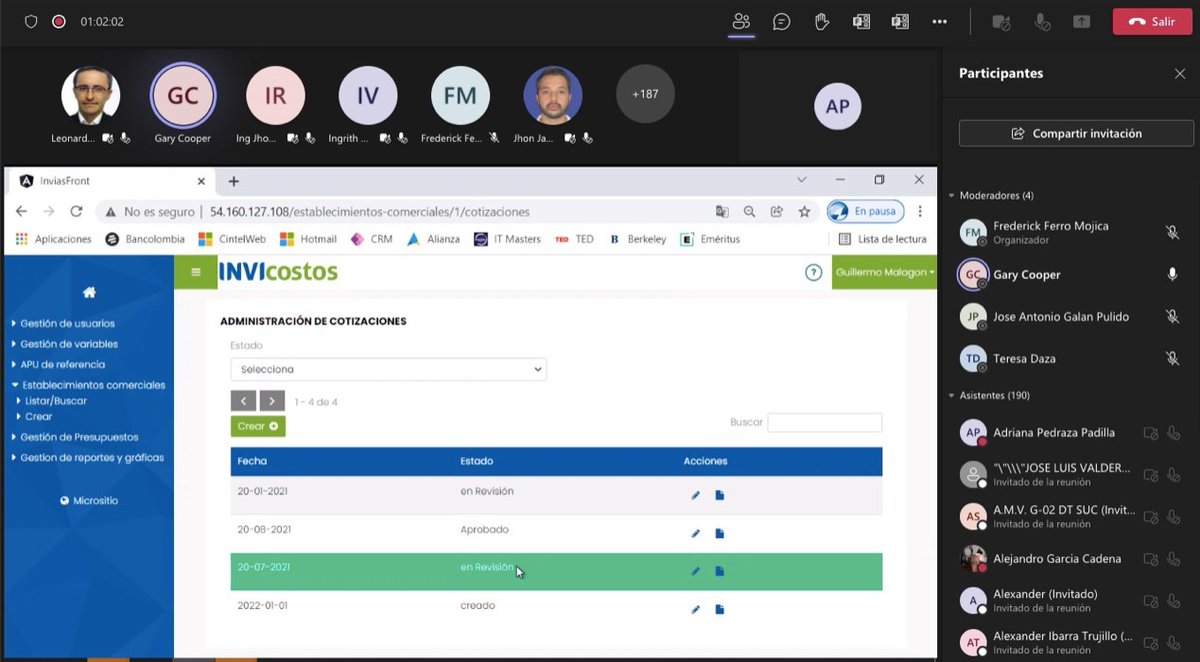Click the share content tray icon
1200x662 pixels.
1081,21
